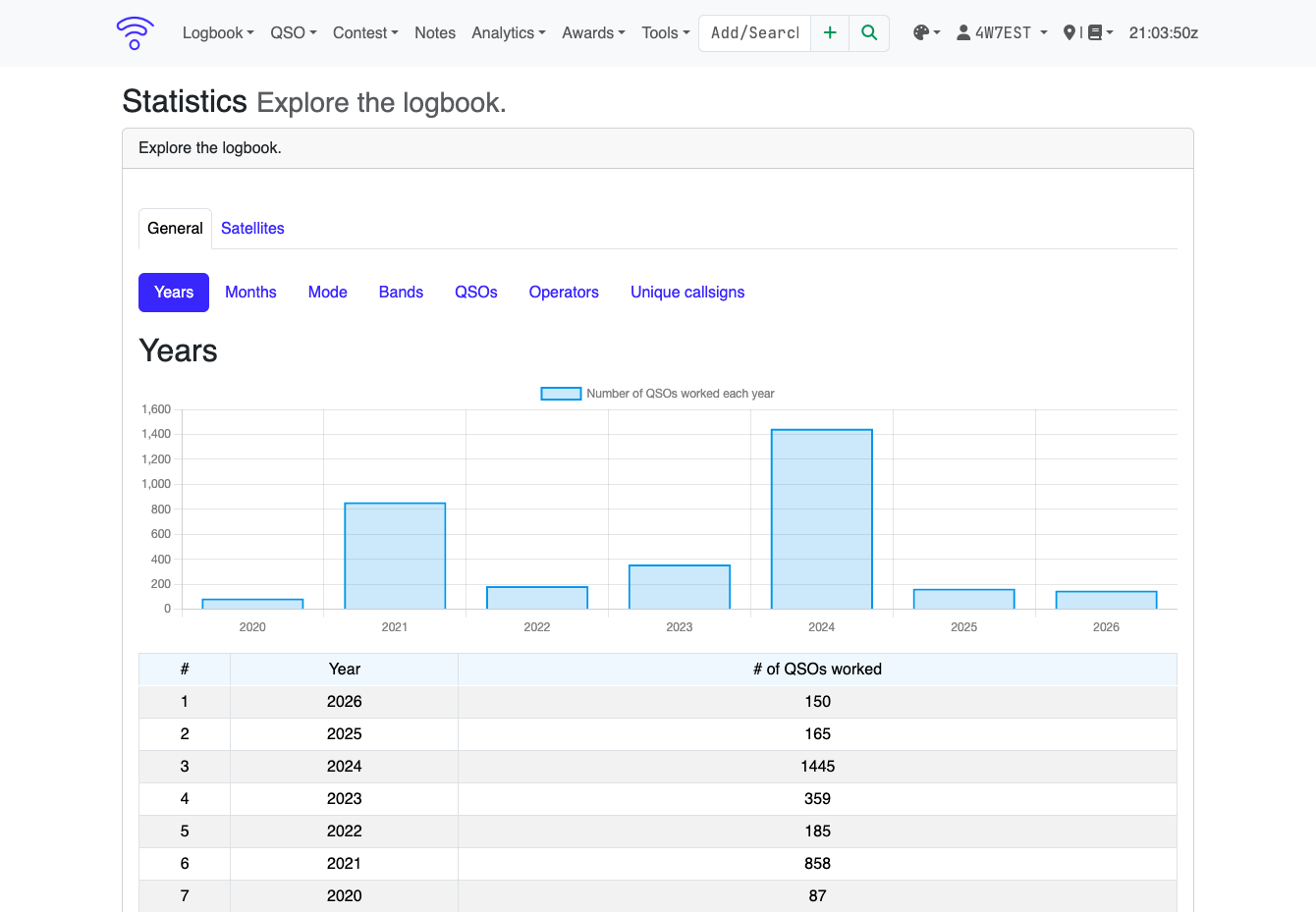Open the palette theme switcher icon
1316x912 pixels.
point(926,32)
